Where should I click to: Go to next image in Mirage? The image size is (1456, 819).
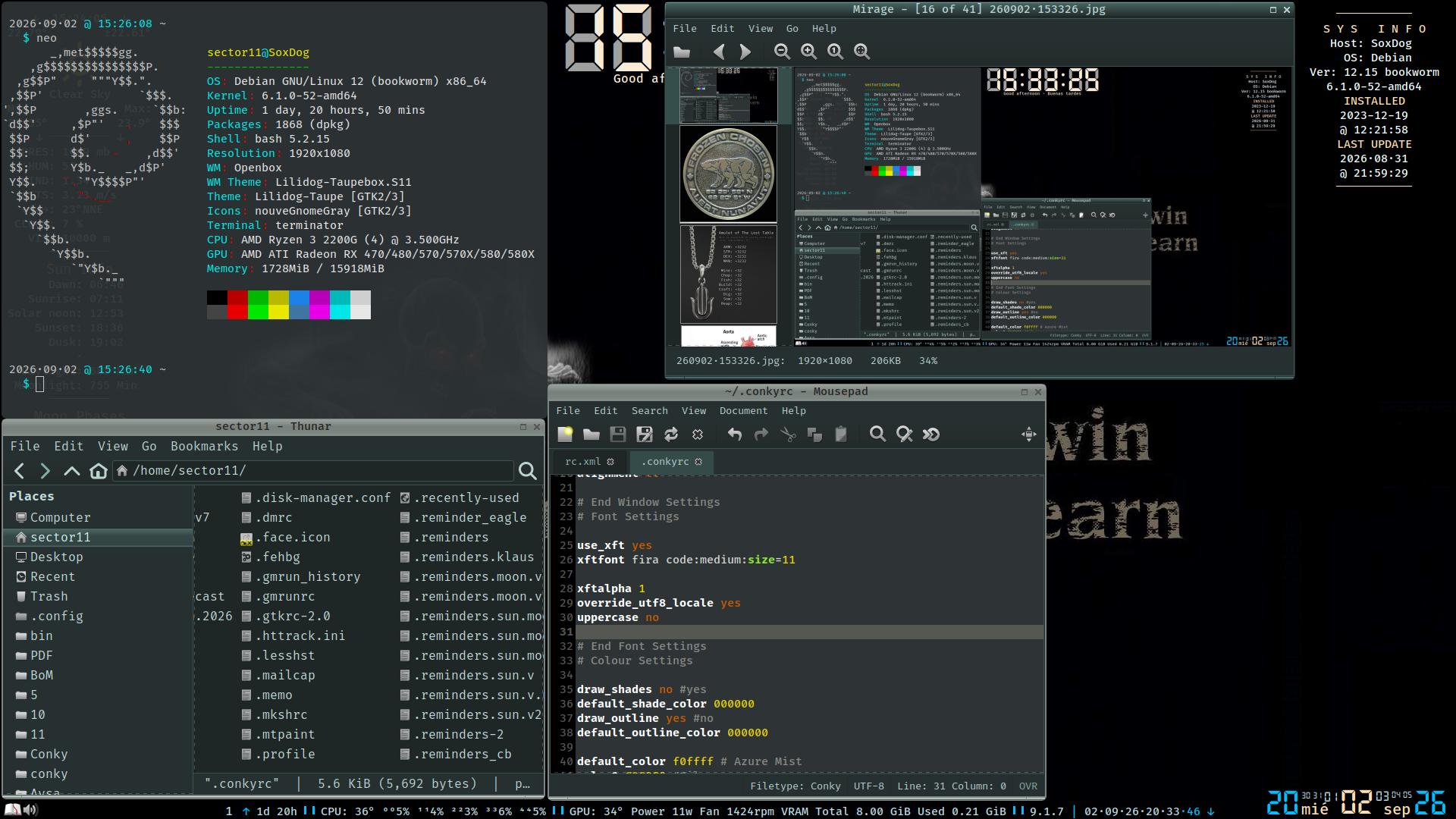745,52
